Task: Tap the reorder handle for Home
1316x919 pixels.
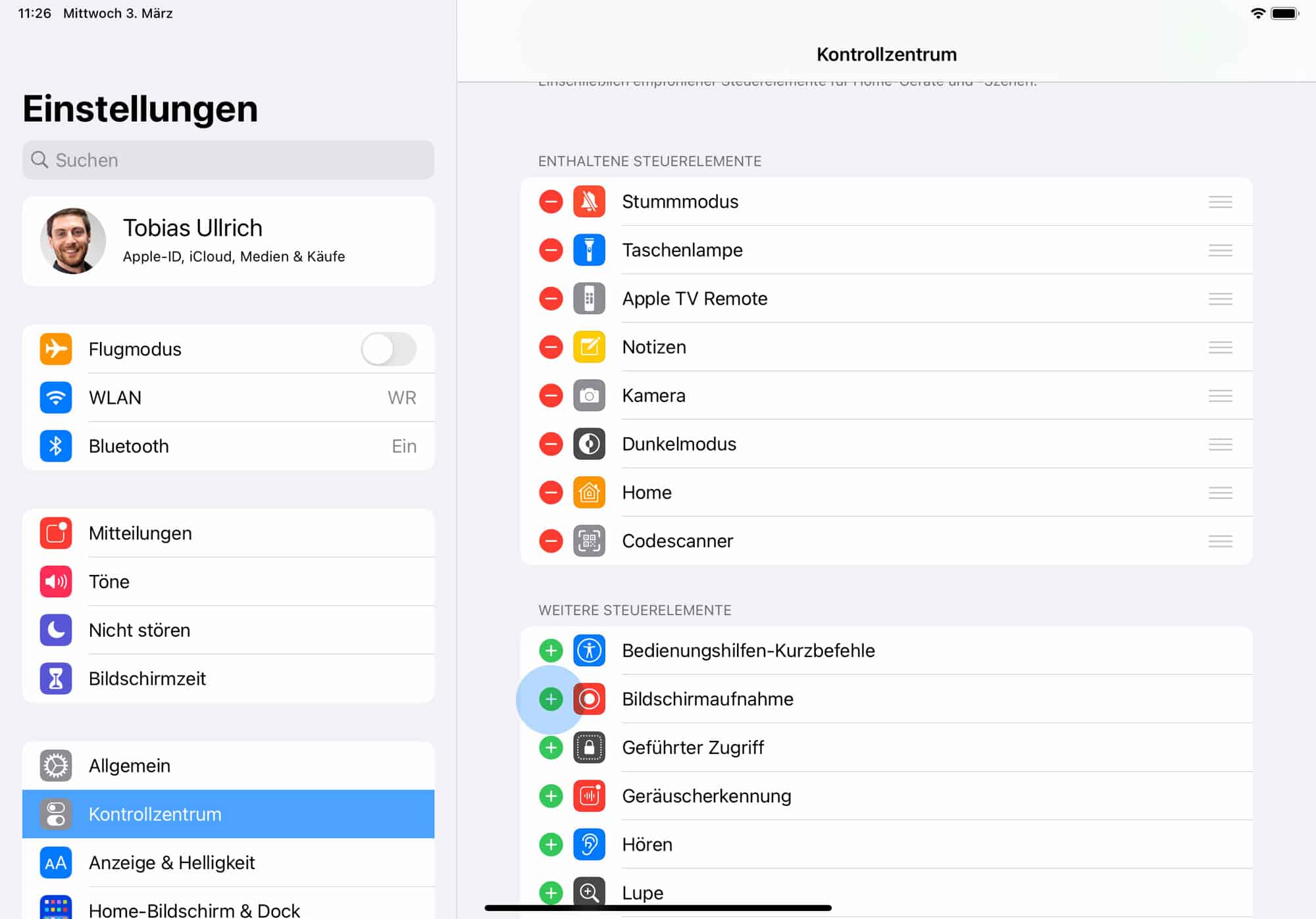Action: tap(1220, 493)
